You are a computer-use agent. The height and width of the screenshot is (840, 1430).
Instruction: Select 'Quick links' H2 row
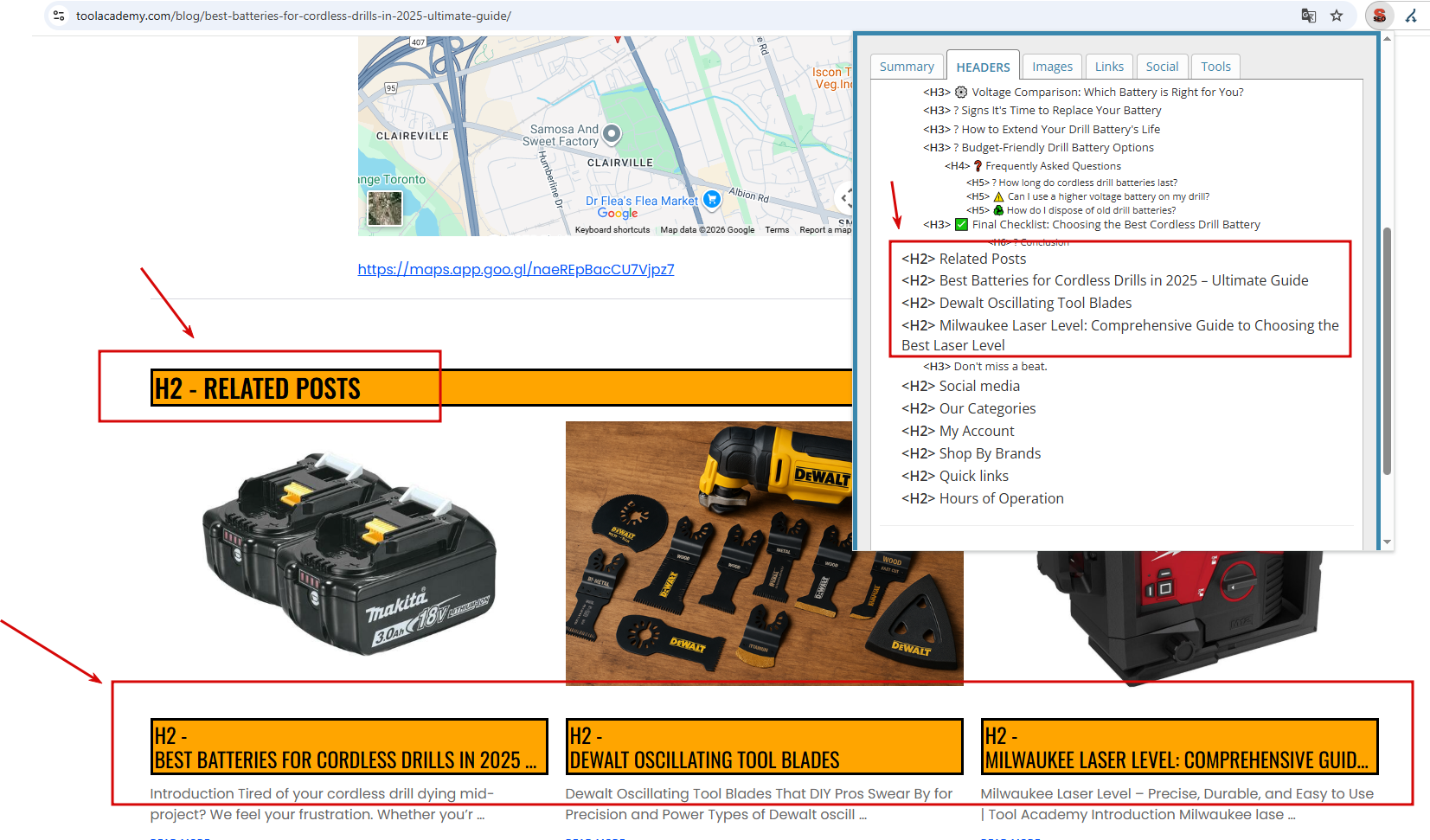click(x=955, y=476)
